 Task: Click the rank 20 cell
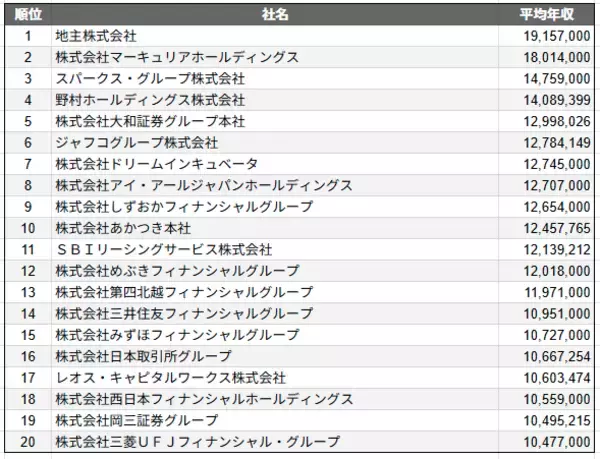point(28,441)
